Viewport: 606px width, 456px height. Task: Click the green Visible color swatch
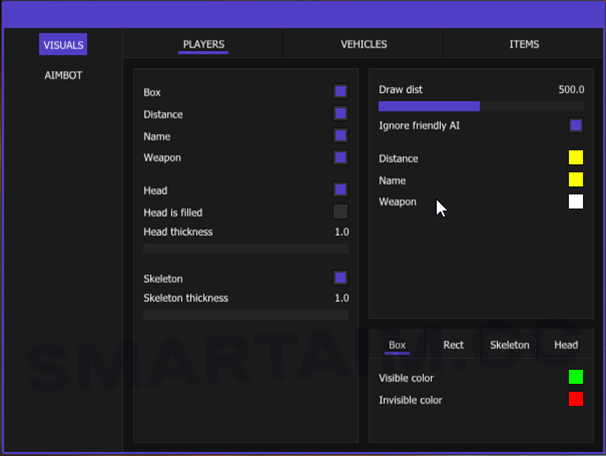click(576, 378)
